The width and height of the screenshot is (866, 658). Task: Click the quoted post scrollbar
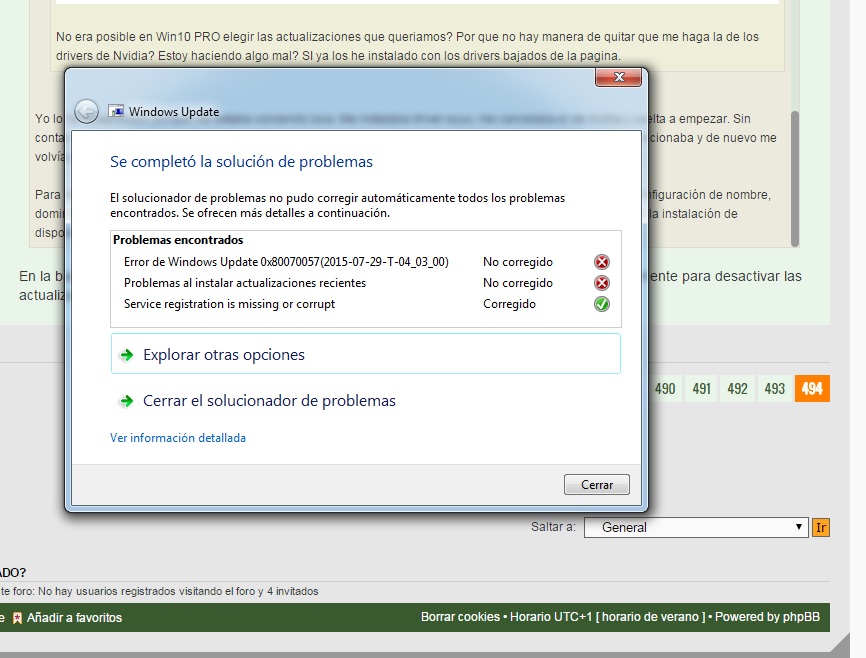[x=795, y=178]
